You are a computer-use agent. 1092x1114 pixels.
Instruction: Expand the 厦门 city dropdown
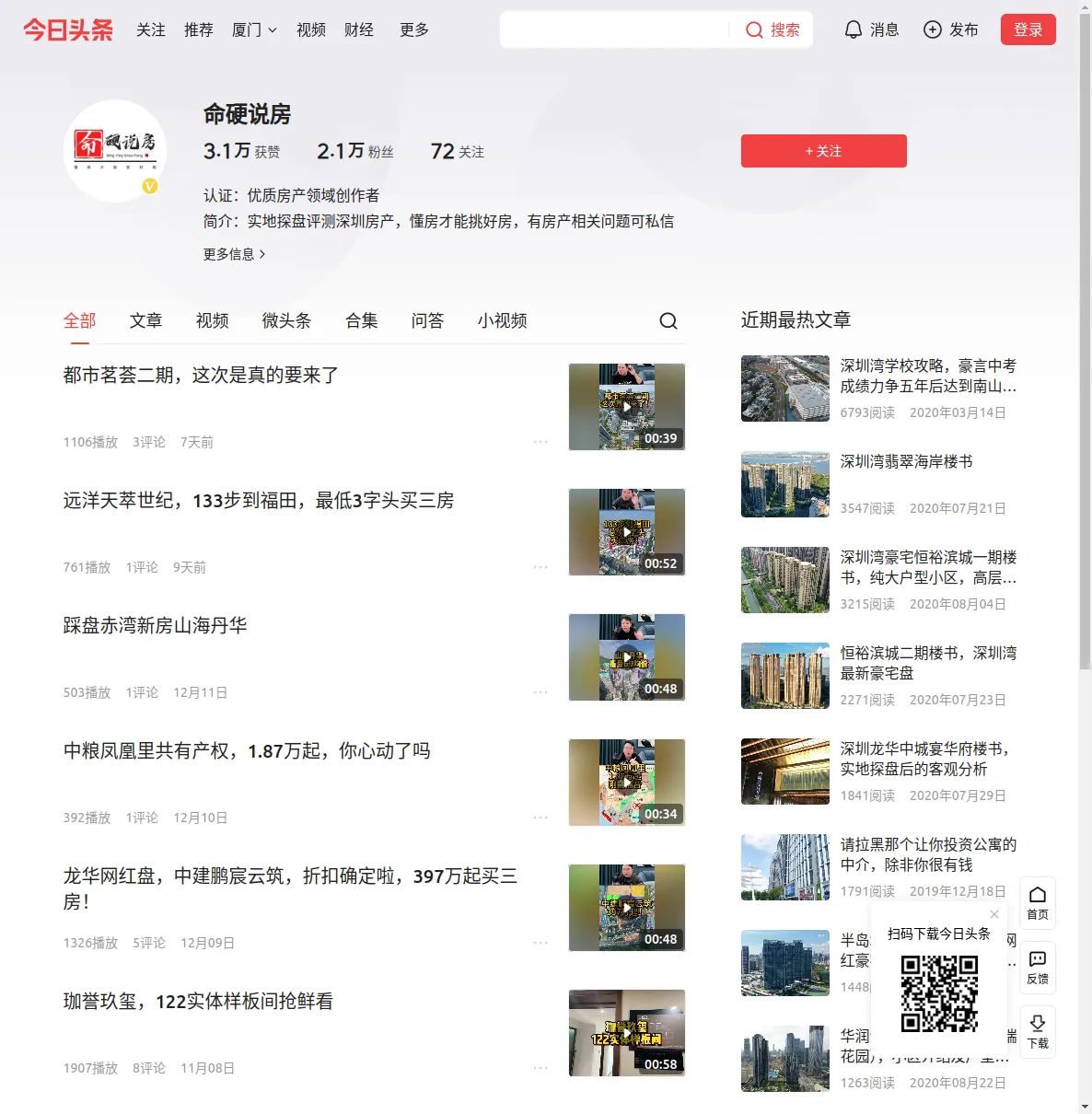pyautogui.click(x=254, y=30)
